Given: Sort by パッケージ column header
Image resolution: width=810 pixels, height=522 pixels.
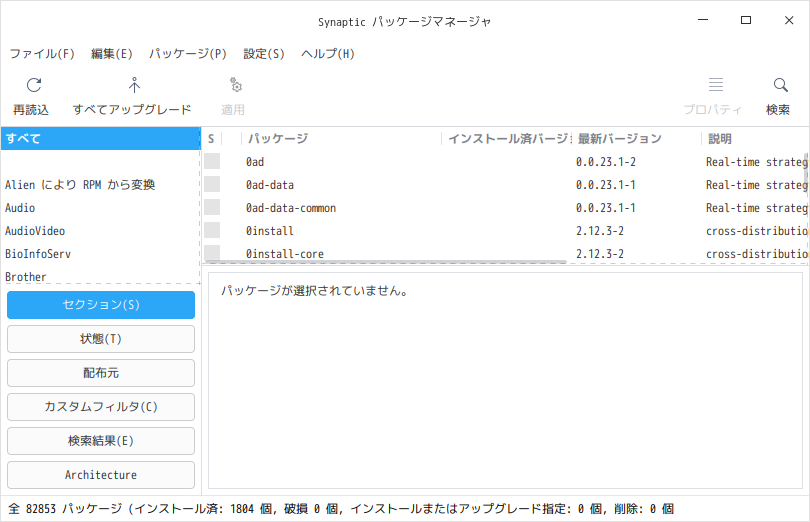Looking at the screenshot, I should coord(341,139).
